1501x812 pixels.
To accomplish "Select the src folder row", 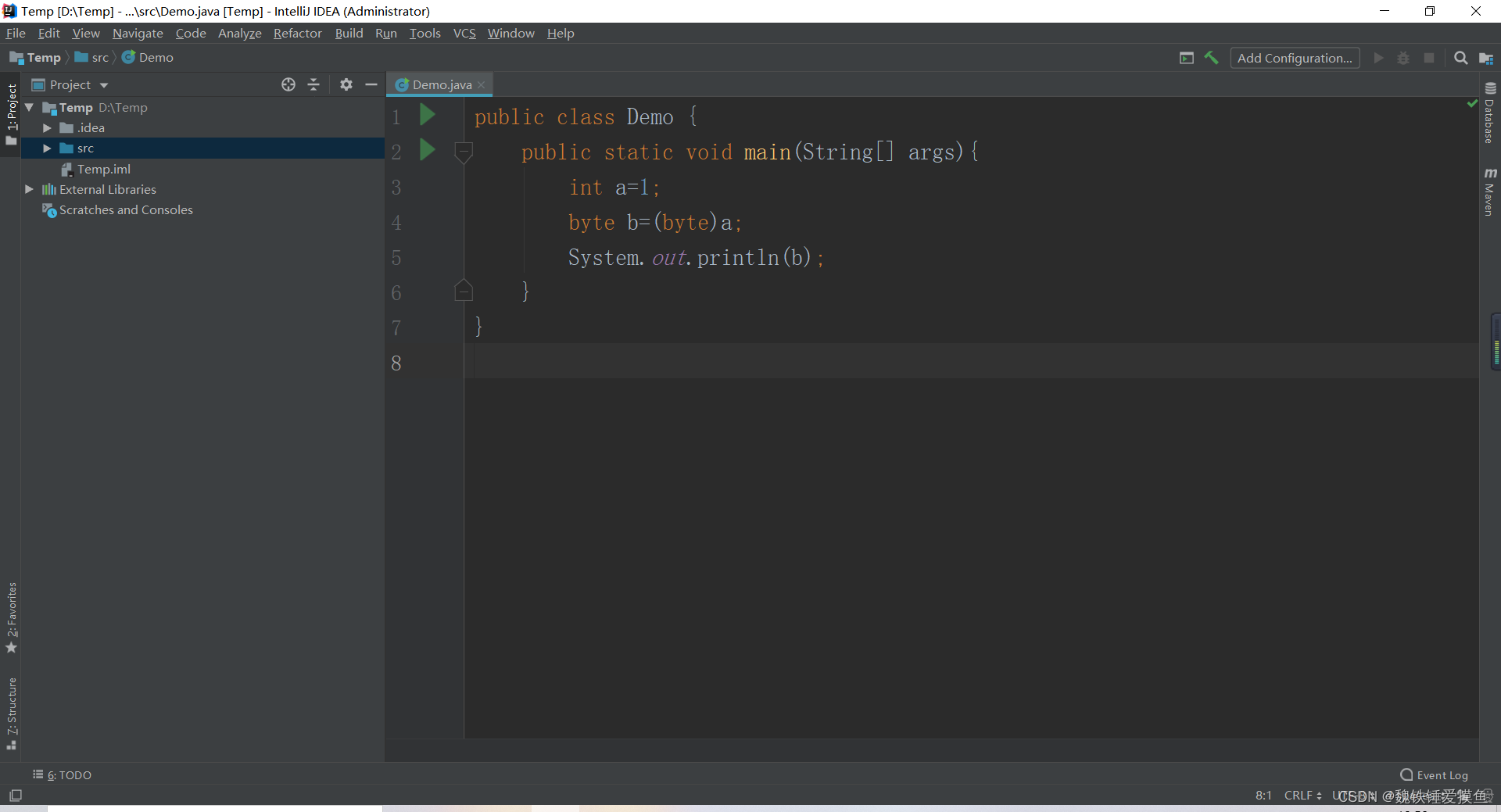I will (x=202, y=148).
